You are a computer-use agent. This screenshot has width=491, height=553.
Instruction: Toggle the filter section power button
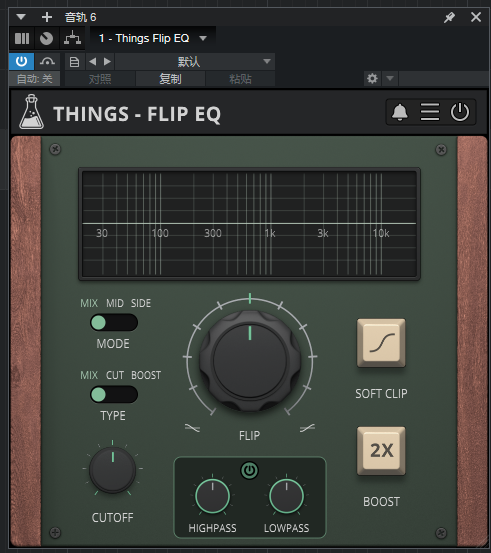click(249, 470)
